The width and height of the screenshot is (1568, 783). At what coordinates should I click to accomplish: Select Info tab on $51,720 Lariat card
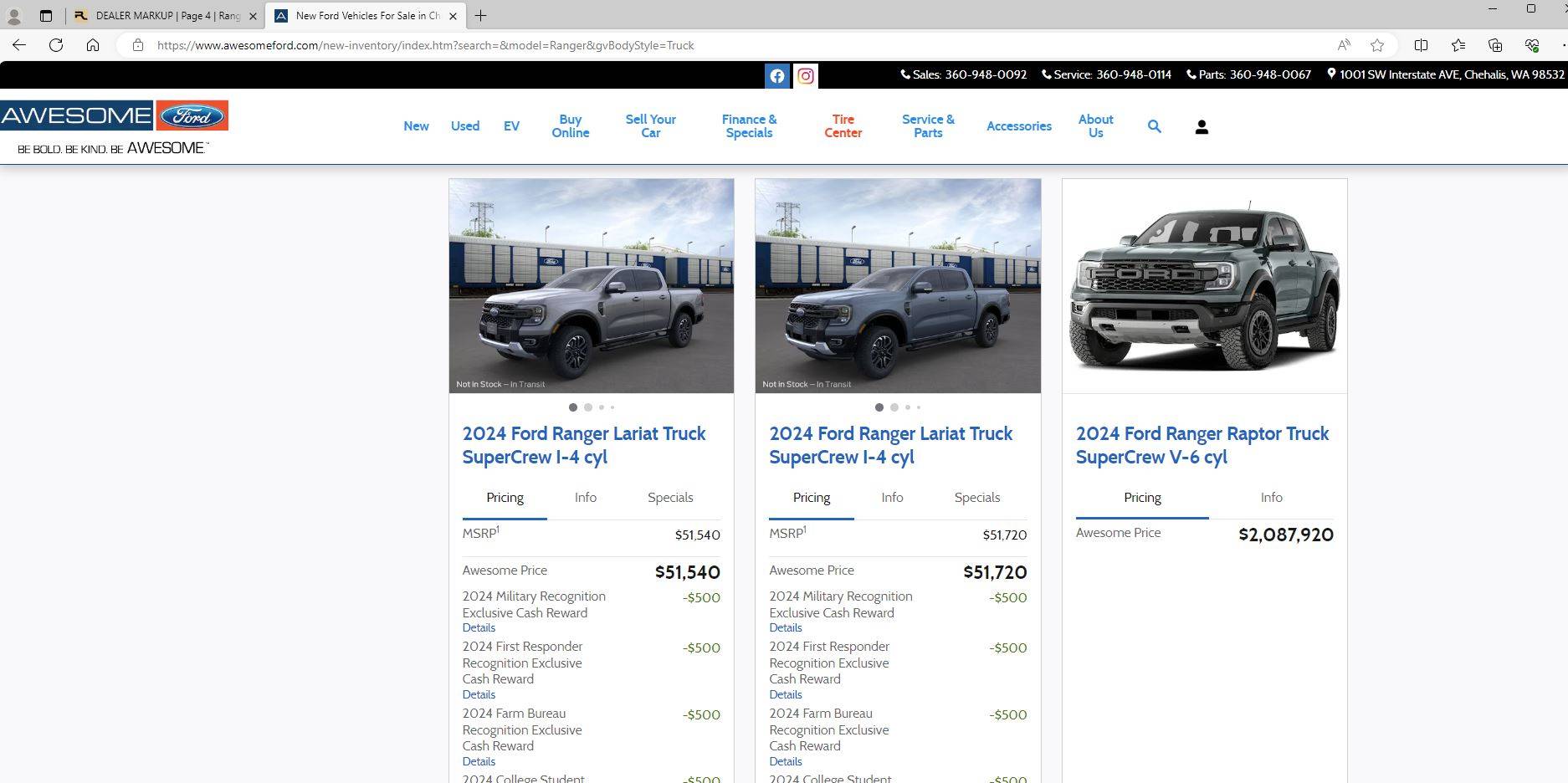coord(892,498)
